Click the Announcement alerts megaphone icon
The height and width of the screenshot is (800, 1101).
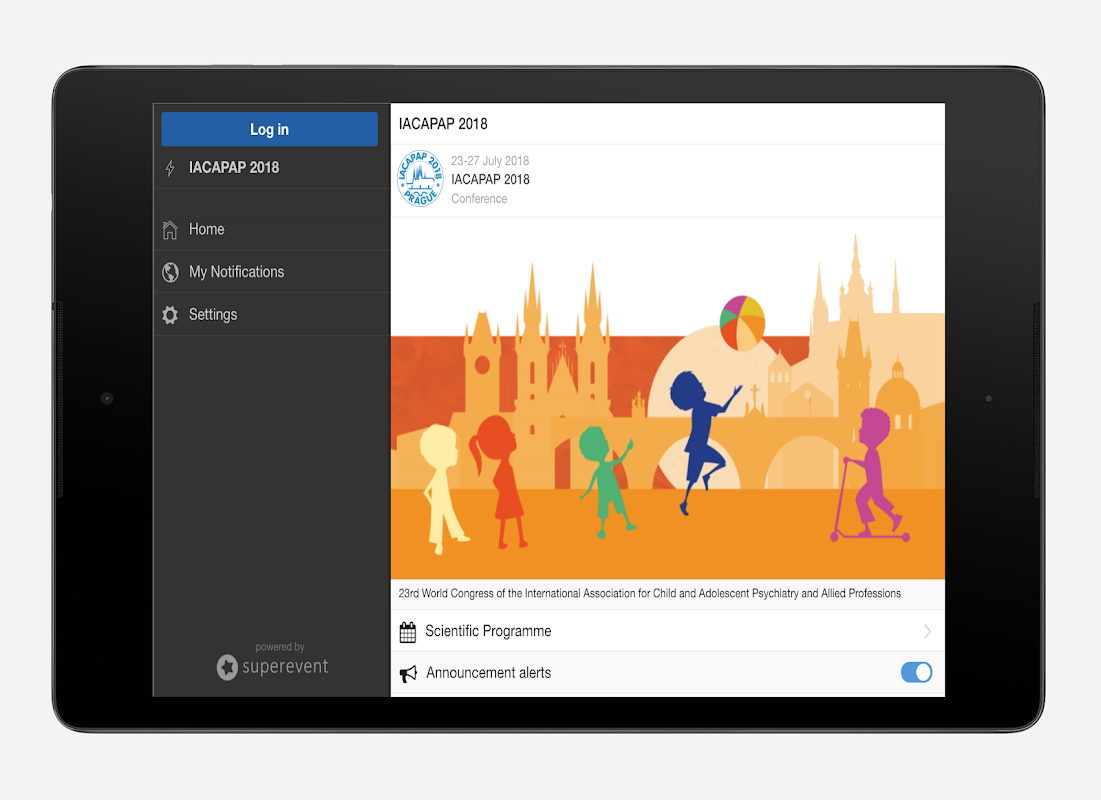click(x=408, y=674)
